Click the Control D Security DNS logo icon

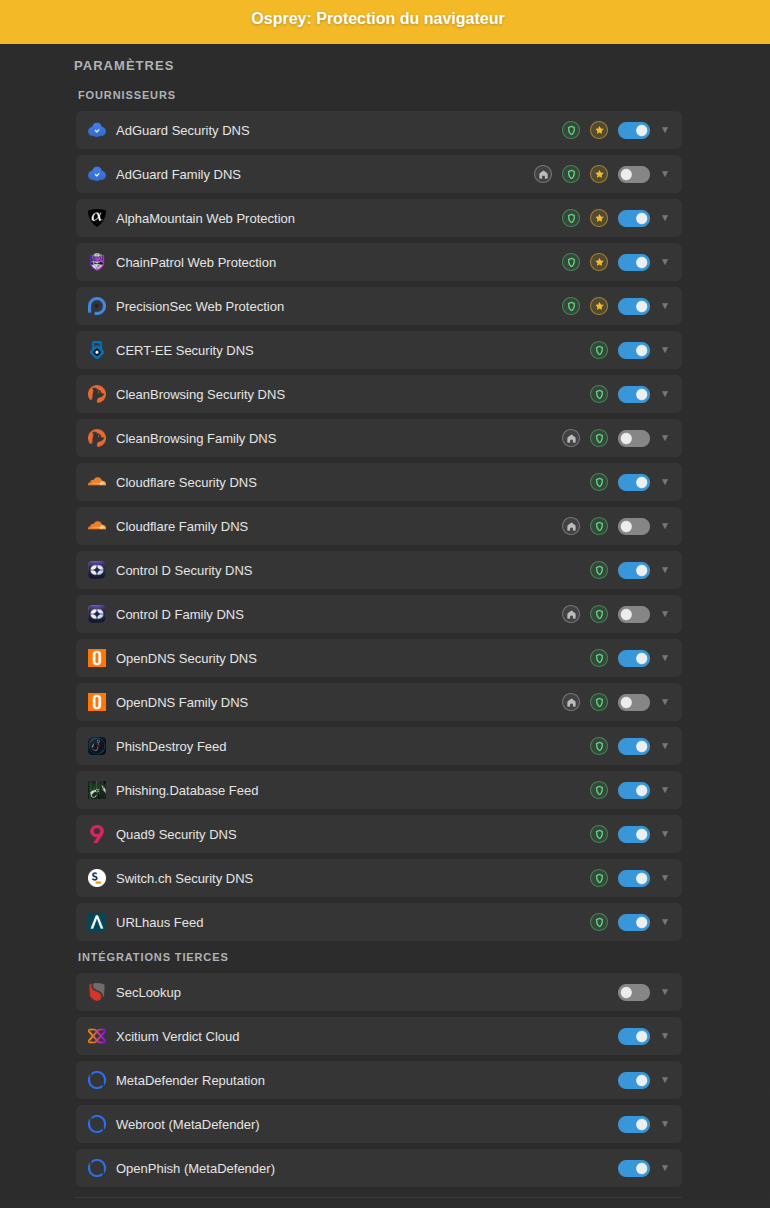(97, 570)
